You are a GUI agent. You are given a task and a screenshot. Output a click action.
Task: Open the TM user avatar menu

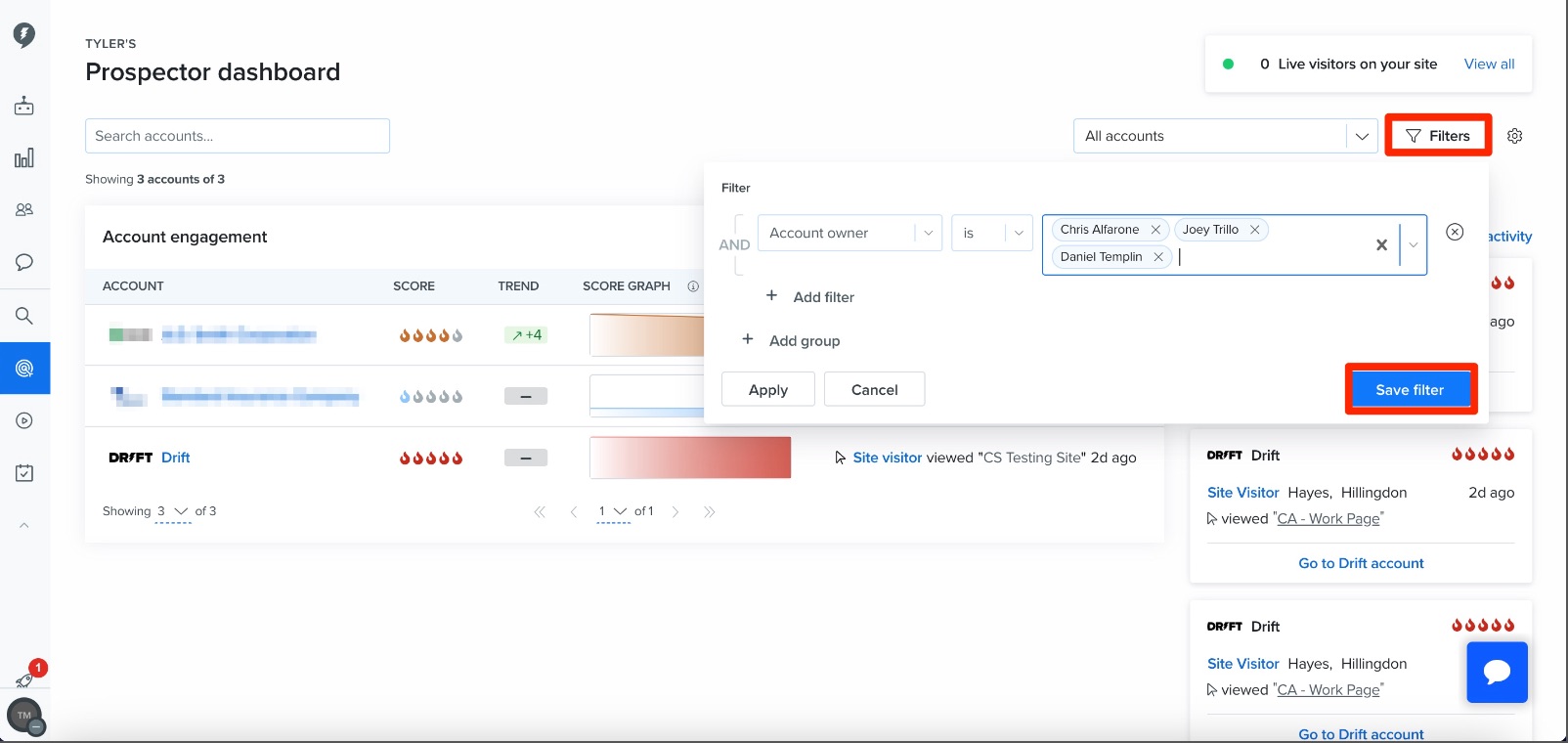24,716
